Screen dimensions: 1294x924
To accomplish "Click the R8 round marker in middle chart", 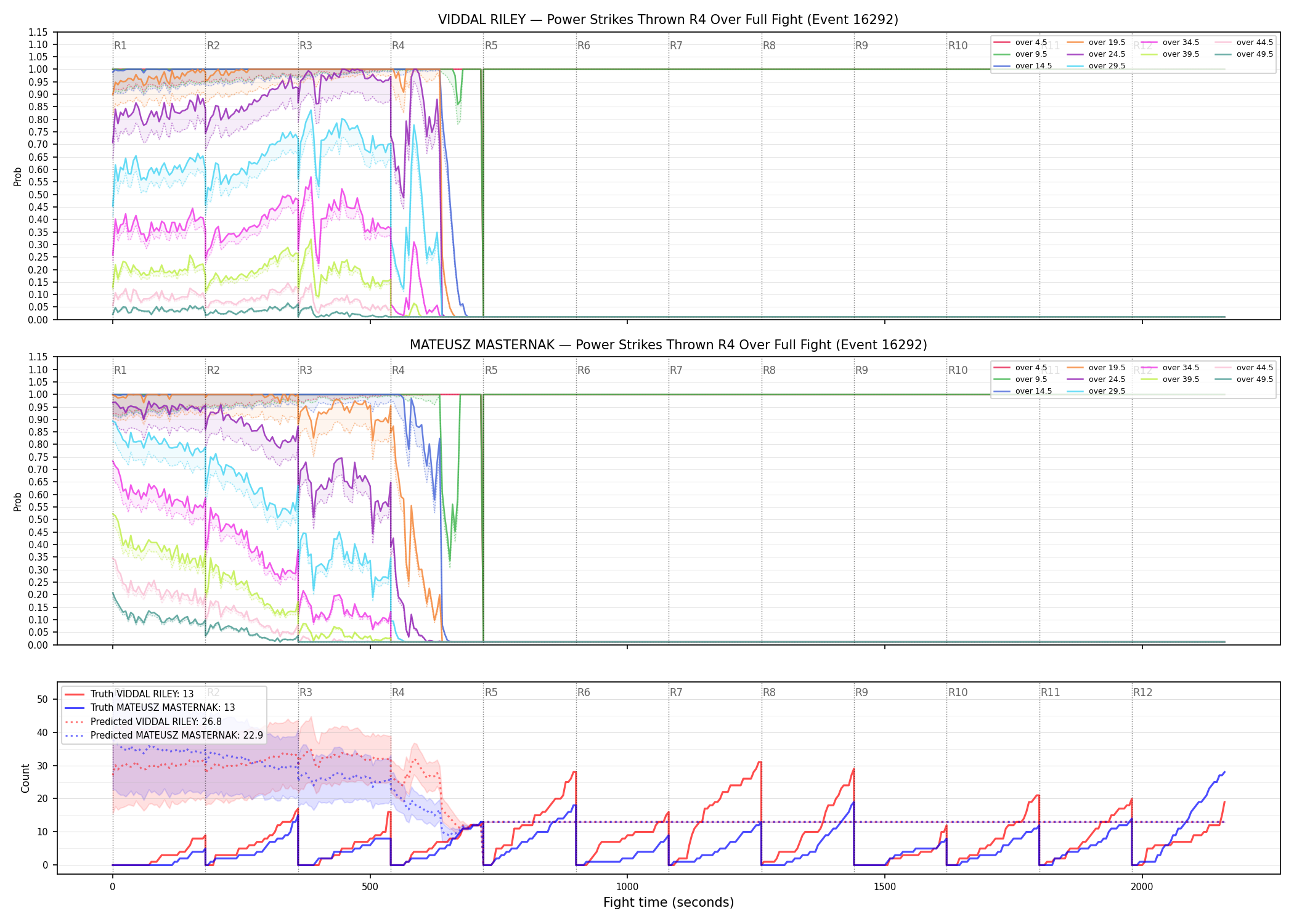I will pyautogui.click(x=769, y=370).
